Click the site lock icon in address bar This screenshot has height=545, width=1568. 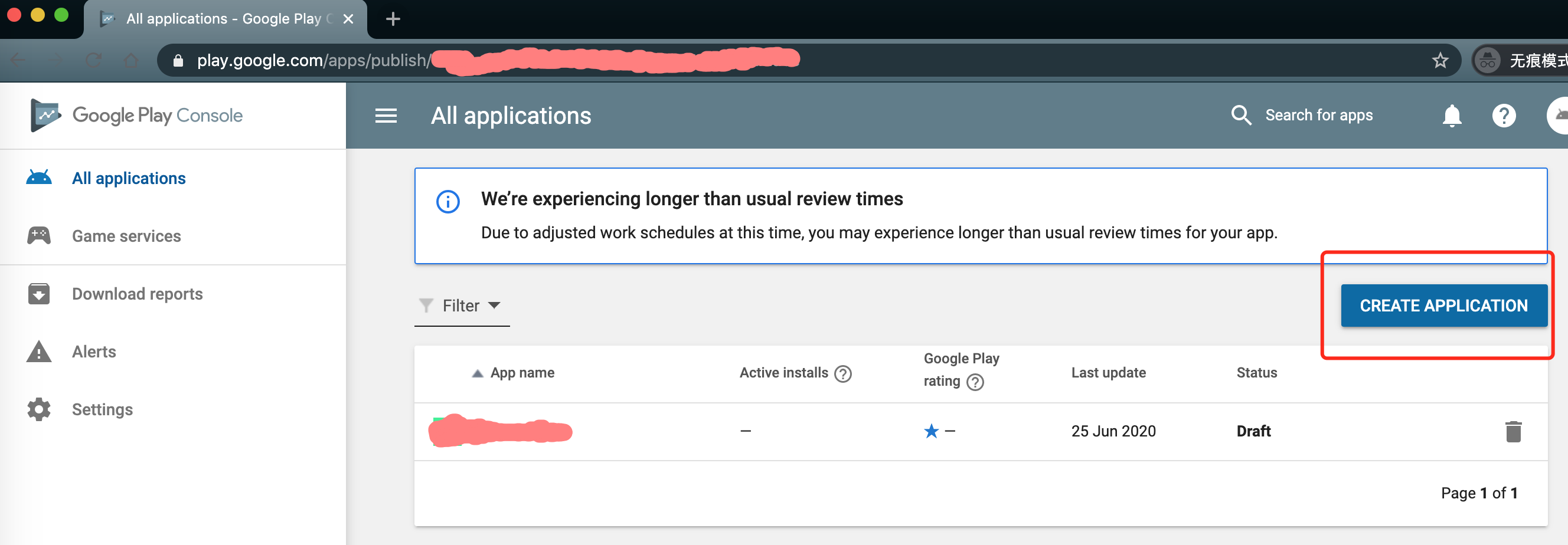pyautogui.click(x=178, y=60)
